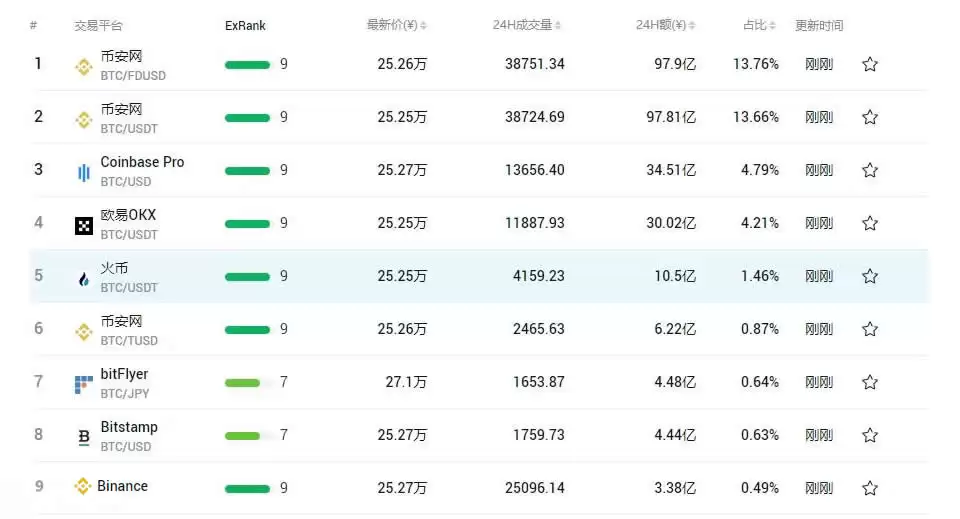
Task: Open the Bitstamp exchange name link
Action: (x=129, y=427)
